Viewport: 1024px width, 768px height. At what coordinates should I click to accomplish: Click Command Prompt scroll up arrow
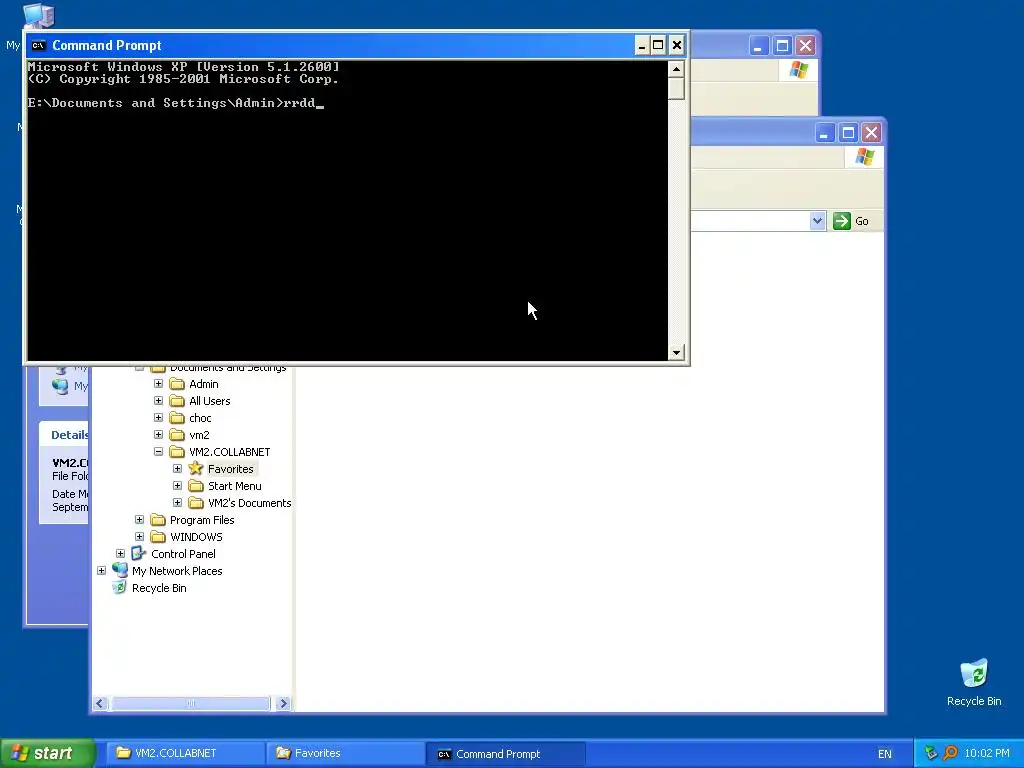coord(676,69)
